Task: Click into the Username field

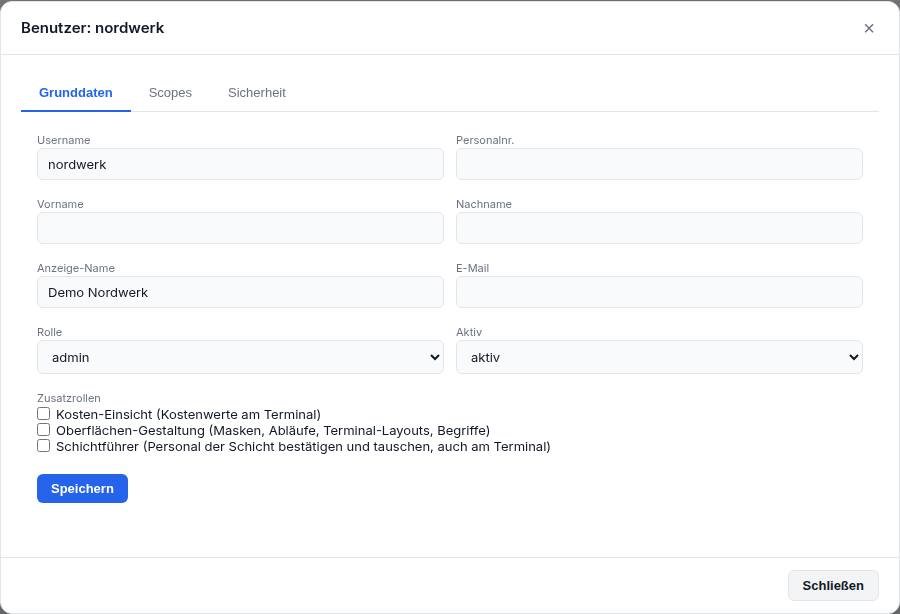Action: (x=240, y=164)
